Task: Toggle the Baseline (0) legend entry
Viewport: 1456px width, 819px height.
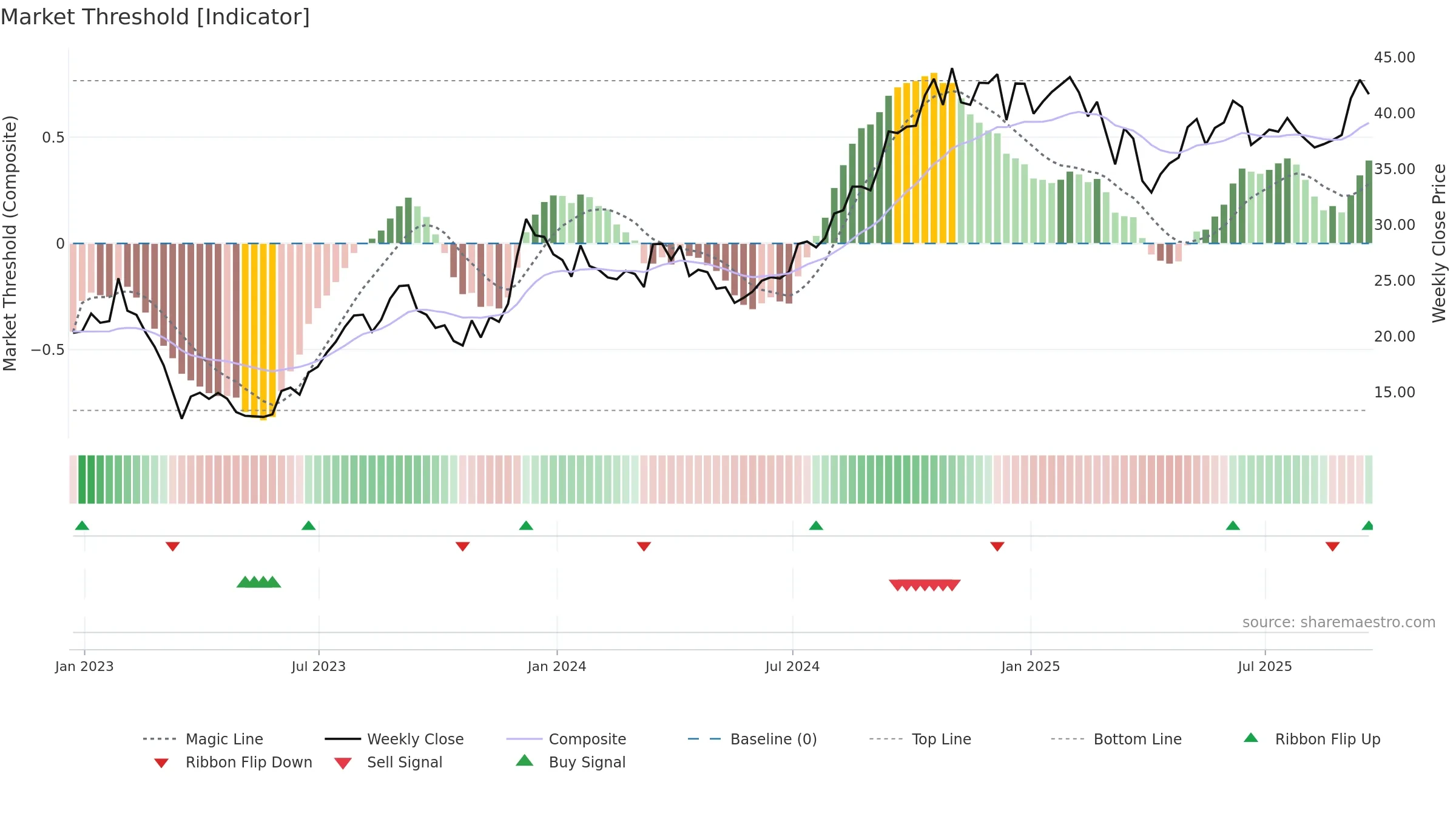Action: click(x=752, y=739)
